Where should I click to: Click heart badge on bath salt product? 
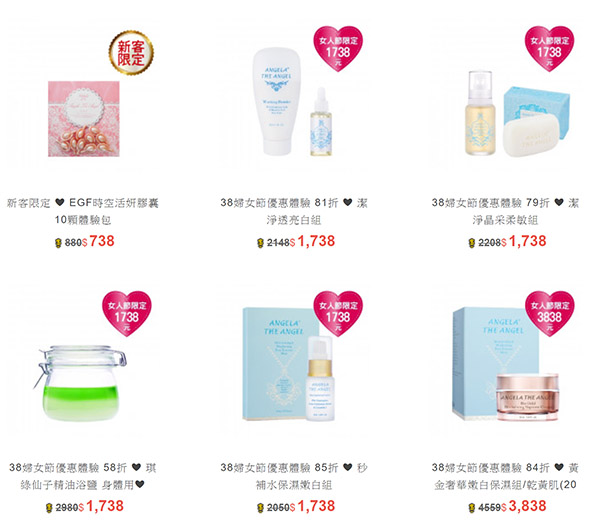(x=127, y=313)
